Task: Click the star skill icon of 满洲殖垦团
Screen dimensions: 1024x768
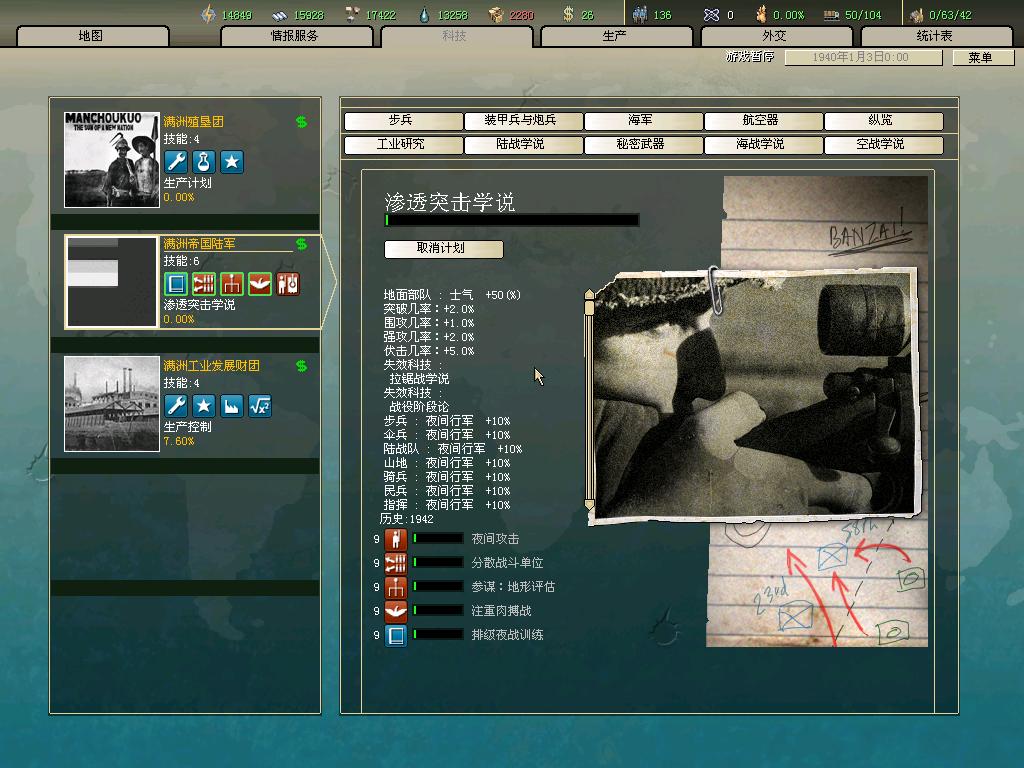Action: (232, 161)
